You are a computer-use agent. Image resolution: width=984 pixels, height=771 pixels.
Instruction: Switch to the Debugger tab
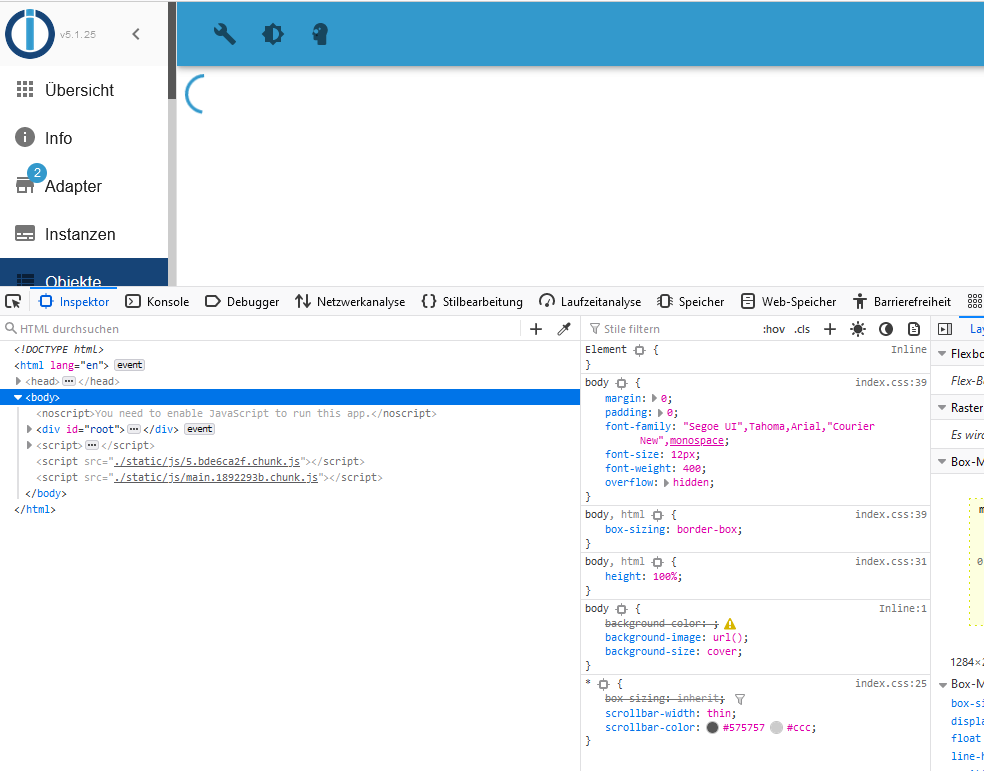click(x=242, y=302)
